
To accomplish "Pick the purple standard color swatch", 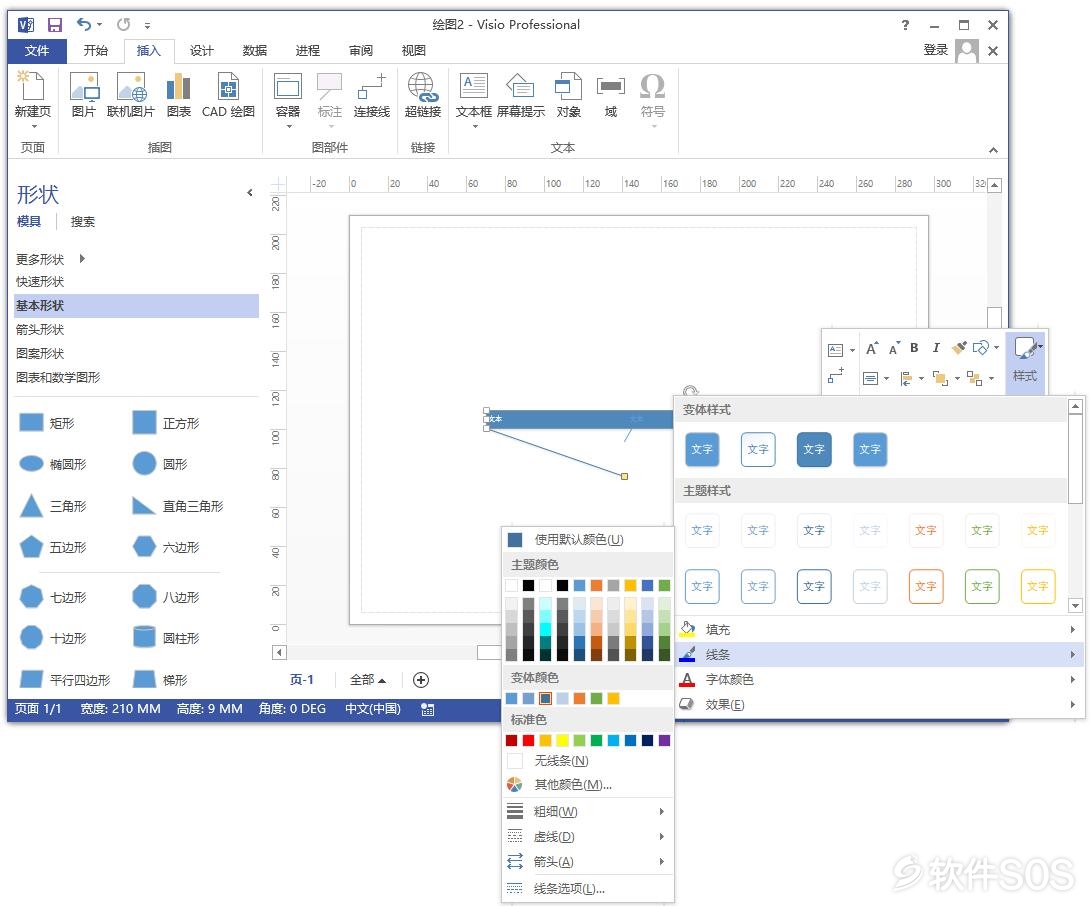I will click(x=664, y=741).
